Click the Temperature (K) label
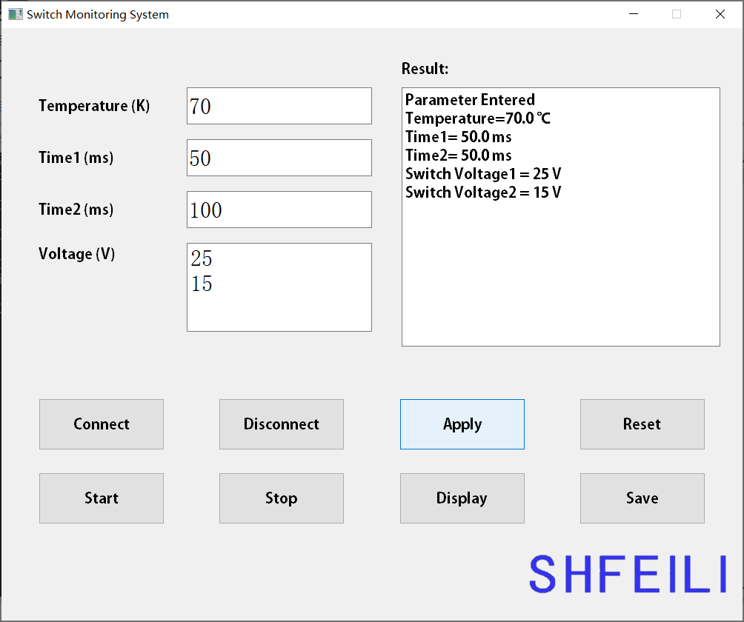744x622 pixels. pos(94,106)
